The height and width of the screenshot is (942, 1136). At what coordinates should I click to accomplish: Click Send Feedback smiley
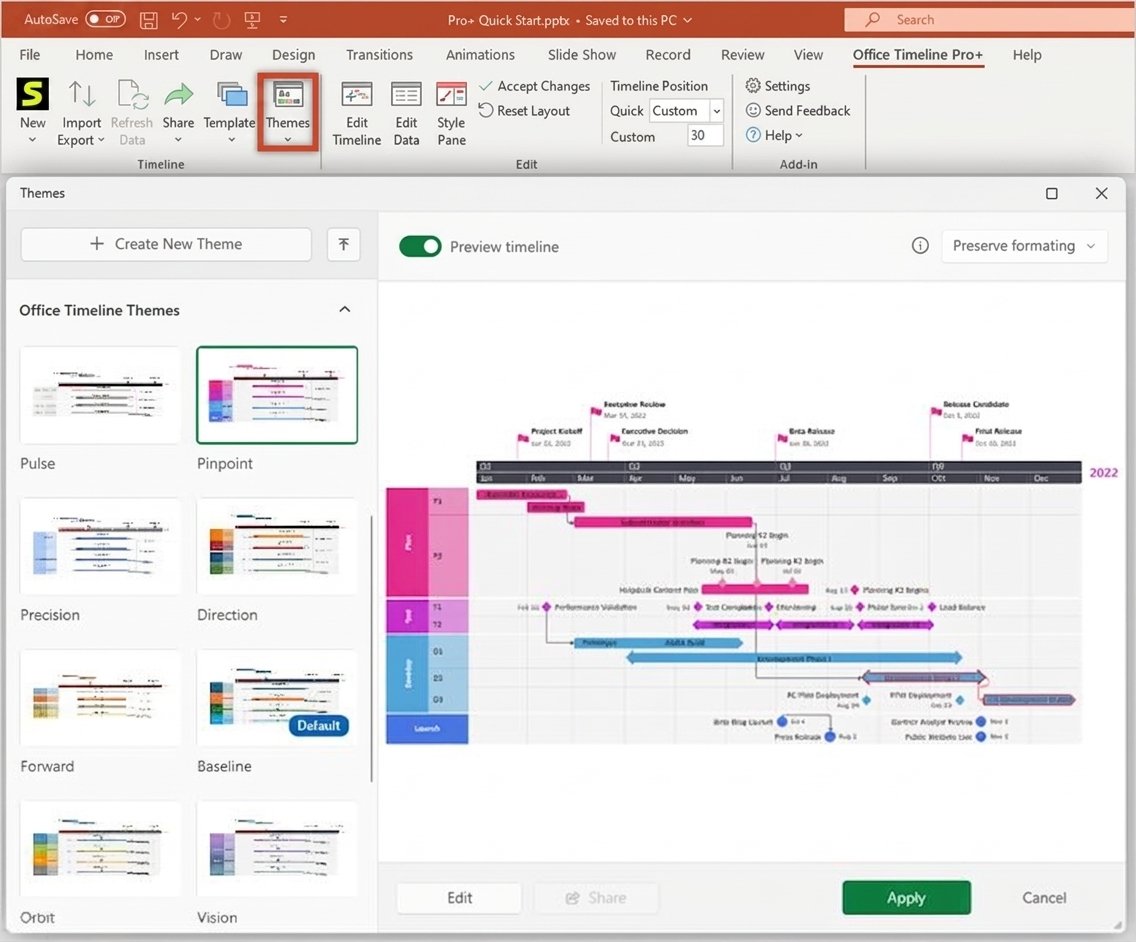point(753,110)
